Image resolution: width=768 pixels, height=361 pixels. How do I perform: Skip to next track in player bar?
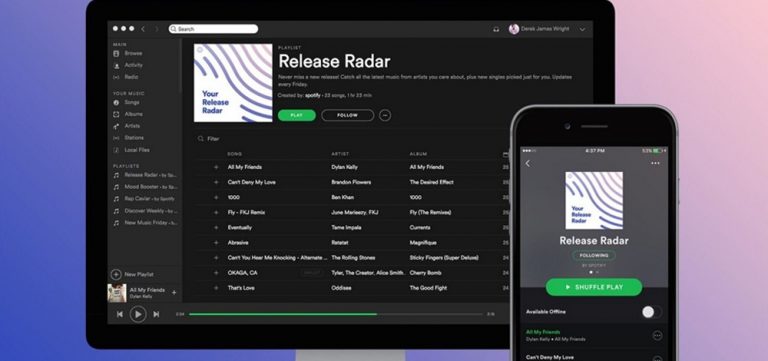tap(156, 314)
